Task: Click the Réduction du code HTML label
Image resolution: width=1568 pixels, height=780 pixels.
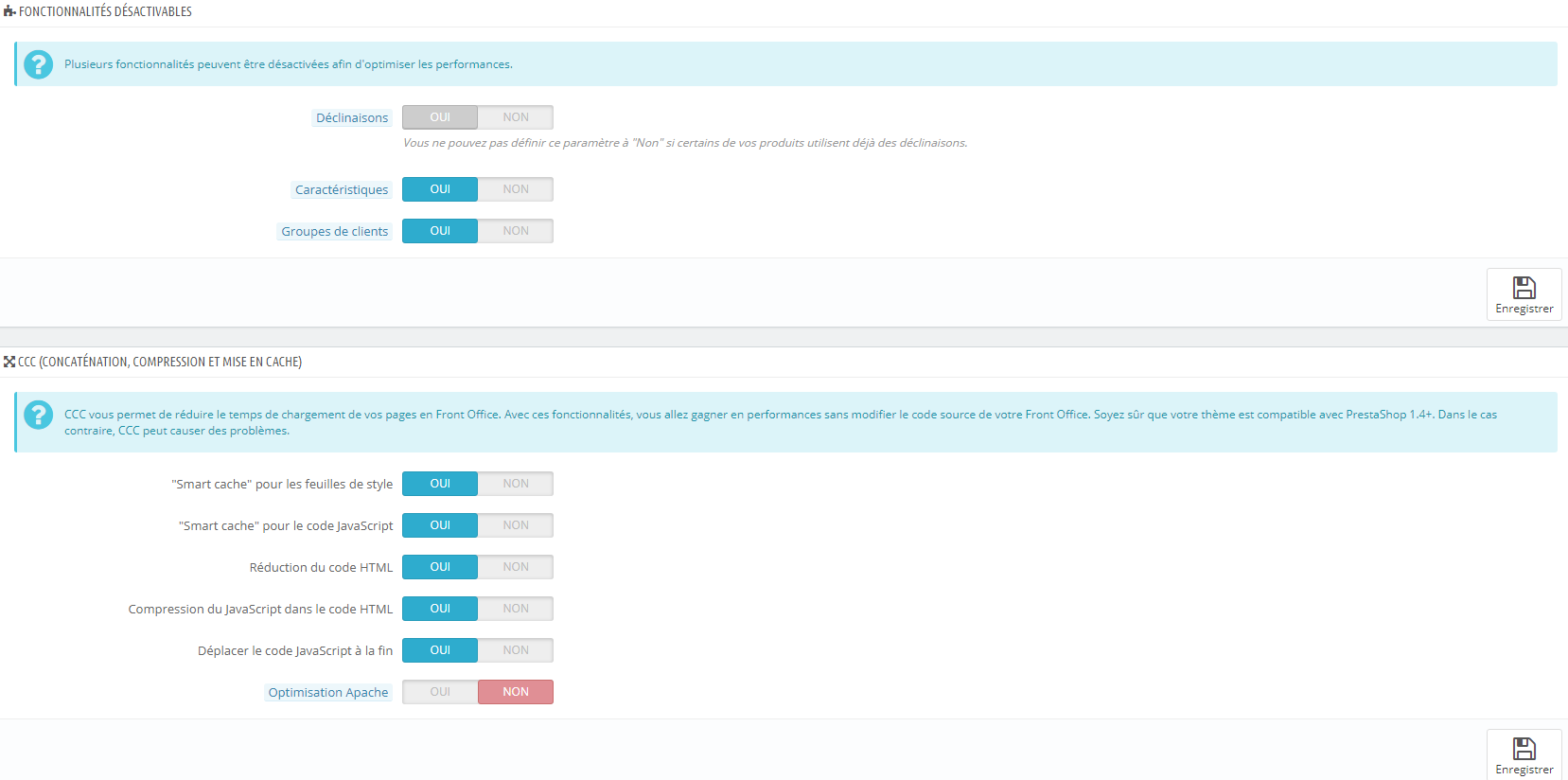Action: pos(321,567)
